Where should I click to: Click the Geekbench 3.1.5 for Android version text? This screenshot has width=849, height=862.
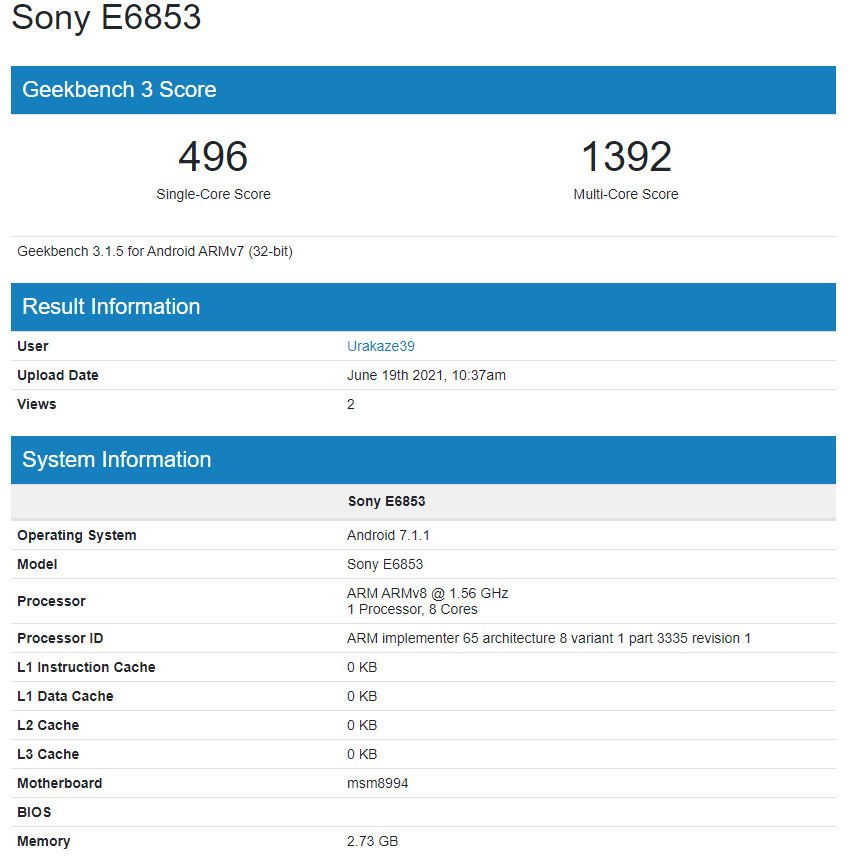point(155,251)
